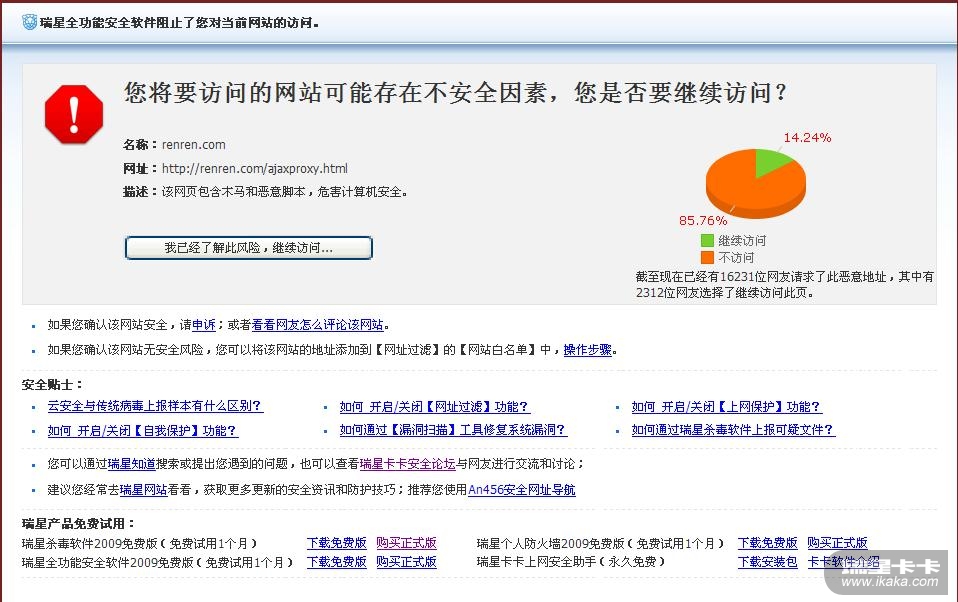The image size is (958, 602).
Task: Click the '瑞星全功能安全软件阻止了您对当前网站的访问' title
Action: point(179,23)
